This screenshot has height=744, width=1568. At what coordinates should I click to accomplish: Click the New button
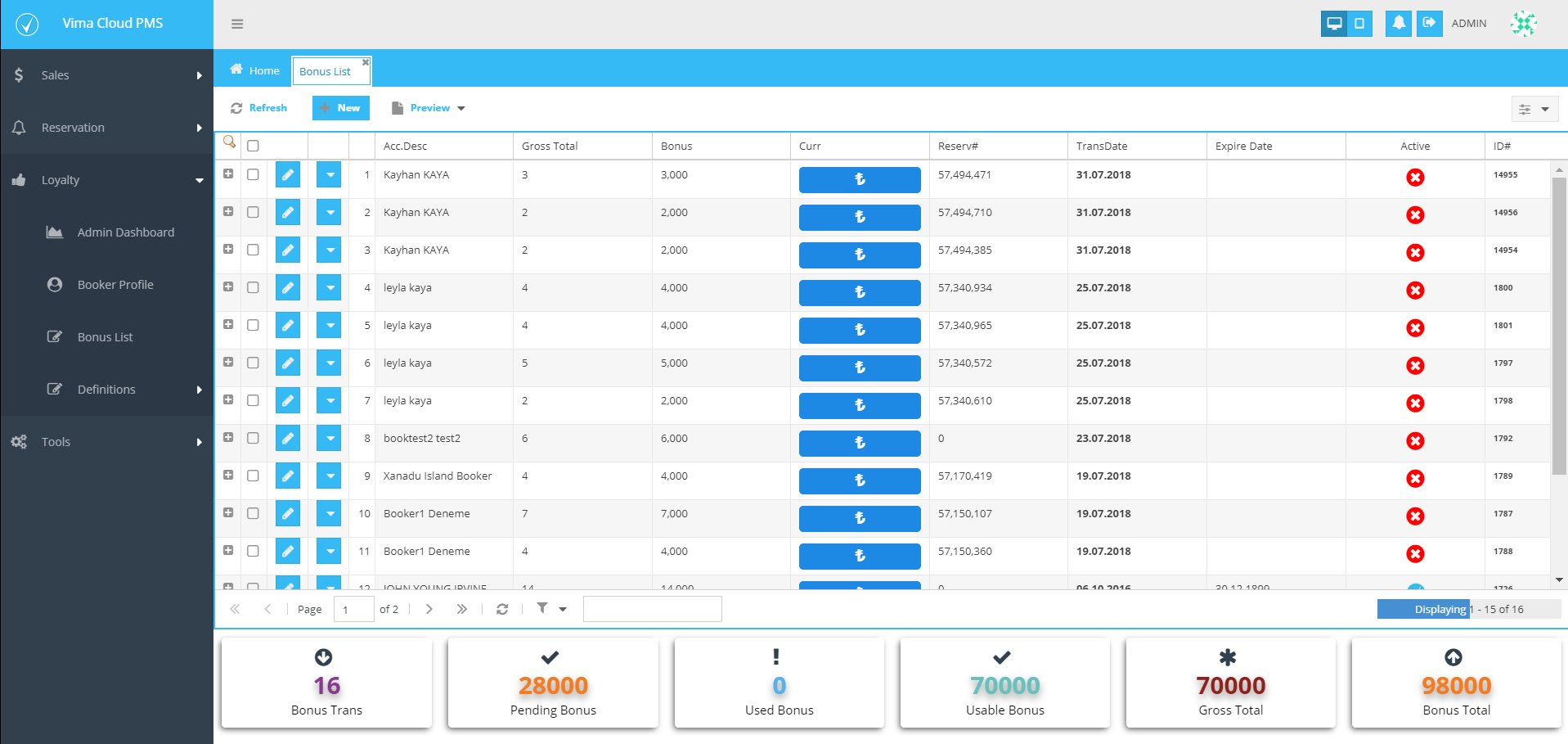[341, 108]
